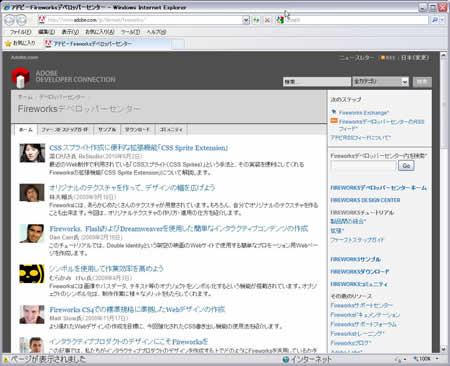Click the green Refresh page icon
The width and height of the screenshot is (450, 366).
[x=256, y=20]
